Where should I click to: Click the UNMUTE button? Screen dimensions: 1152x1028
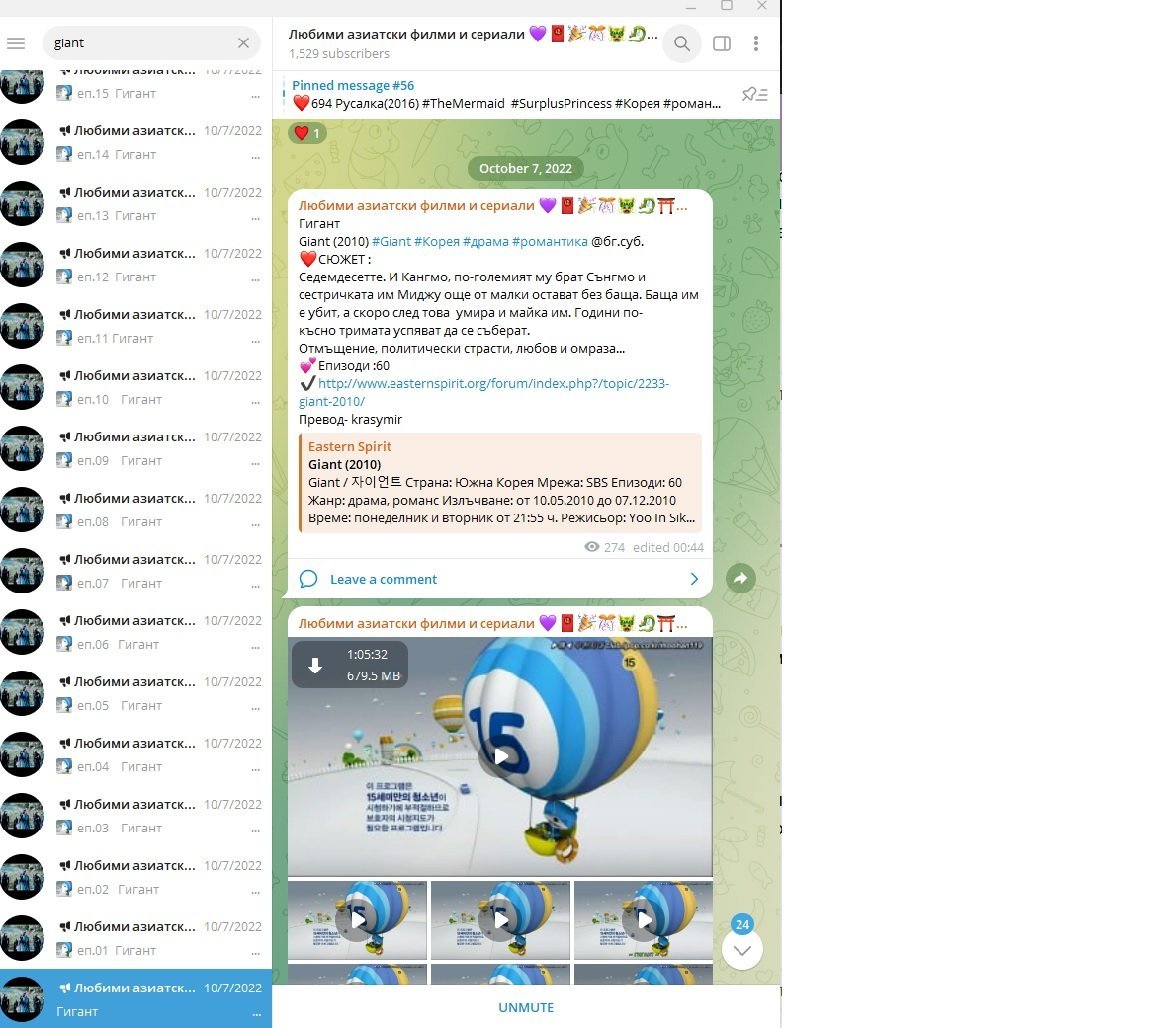point(526,1007)
